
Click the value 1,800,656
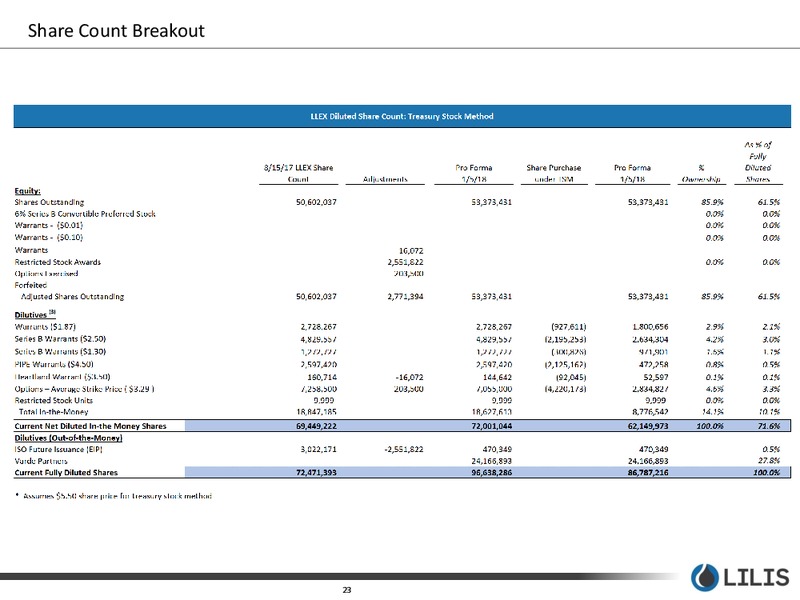point(650,327)
